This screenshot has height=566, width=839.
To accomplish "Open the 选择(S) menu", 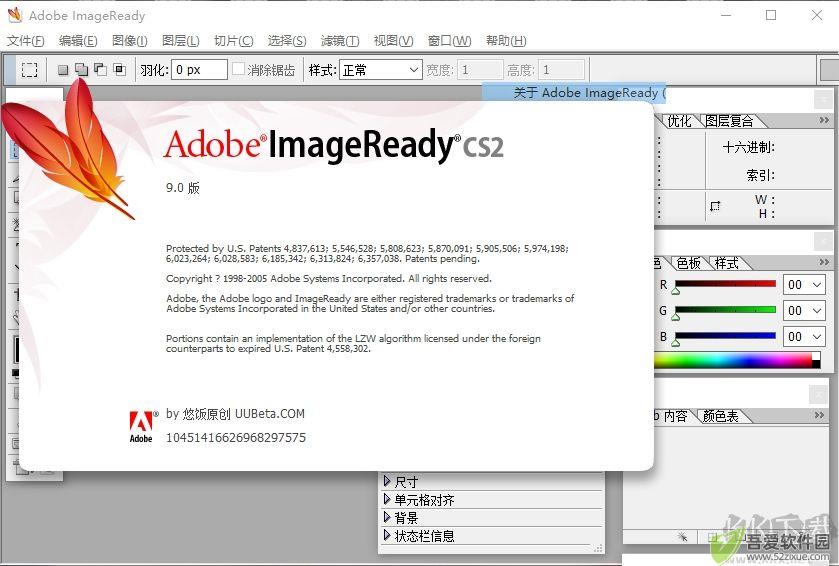I will 287,41.
